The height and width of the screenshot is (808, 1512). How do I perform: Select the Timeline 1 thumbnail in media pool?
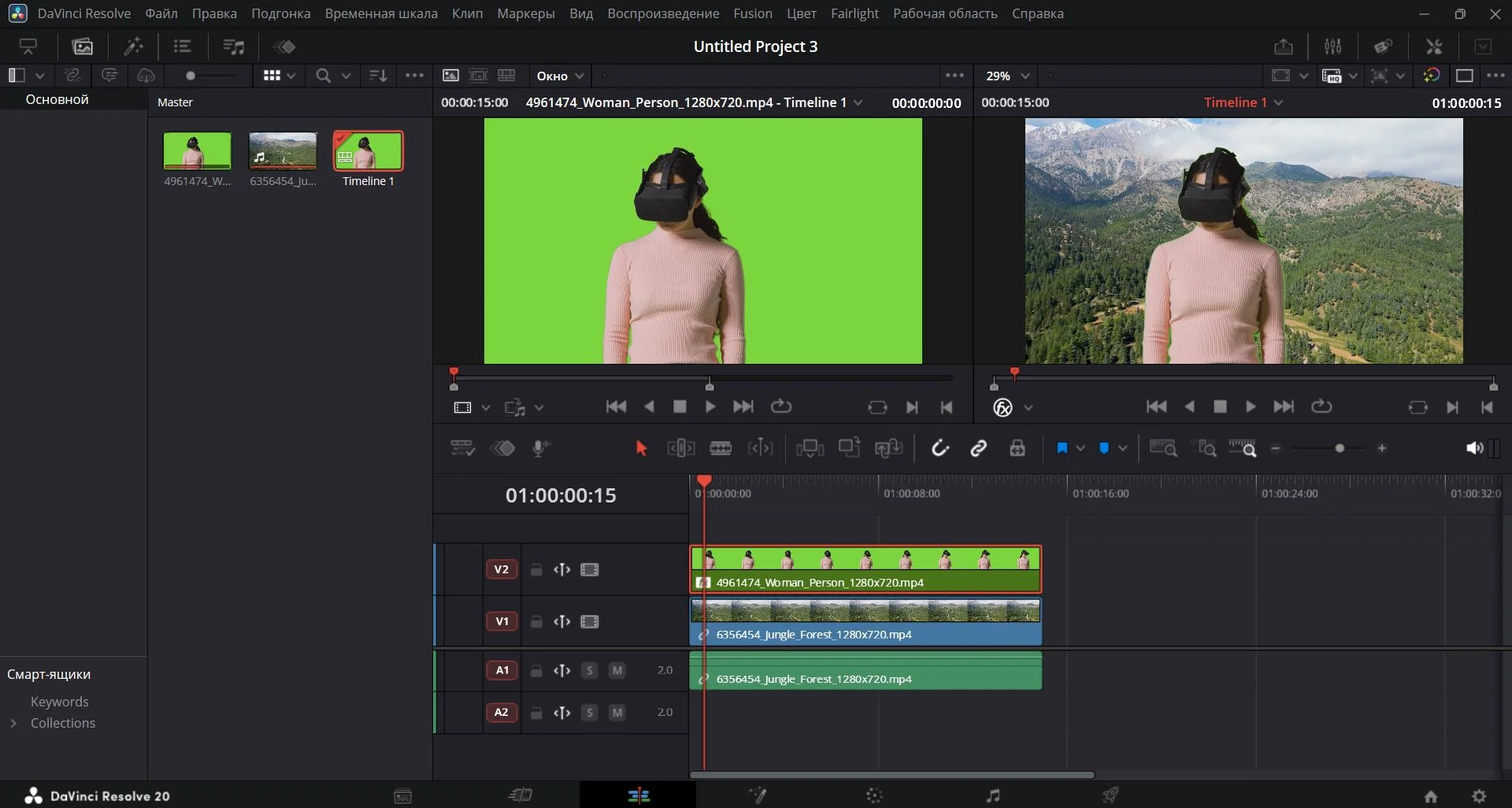[x=368, y=150]
